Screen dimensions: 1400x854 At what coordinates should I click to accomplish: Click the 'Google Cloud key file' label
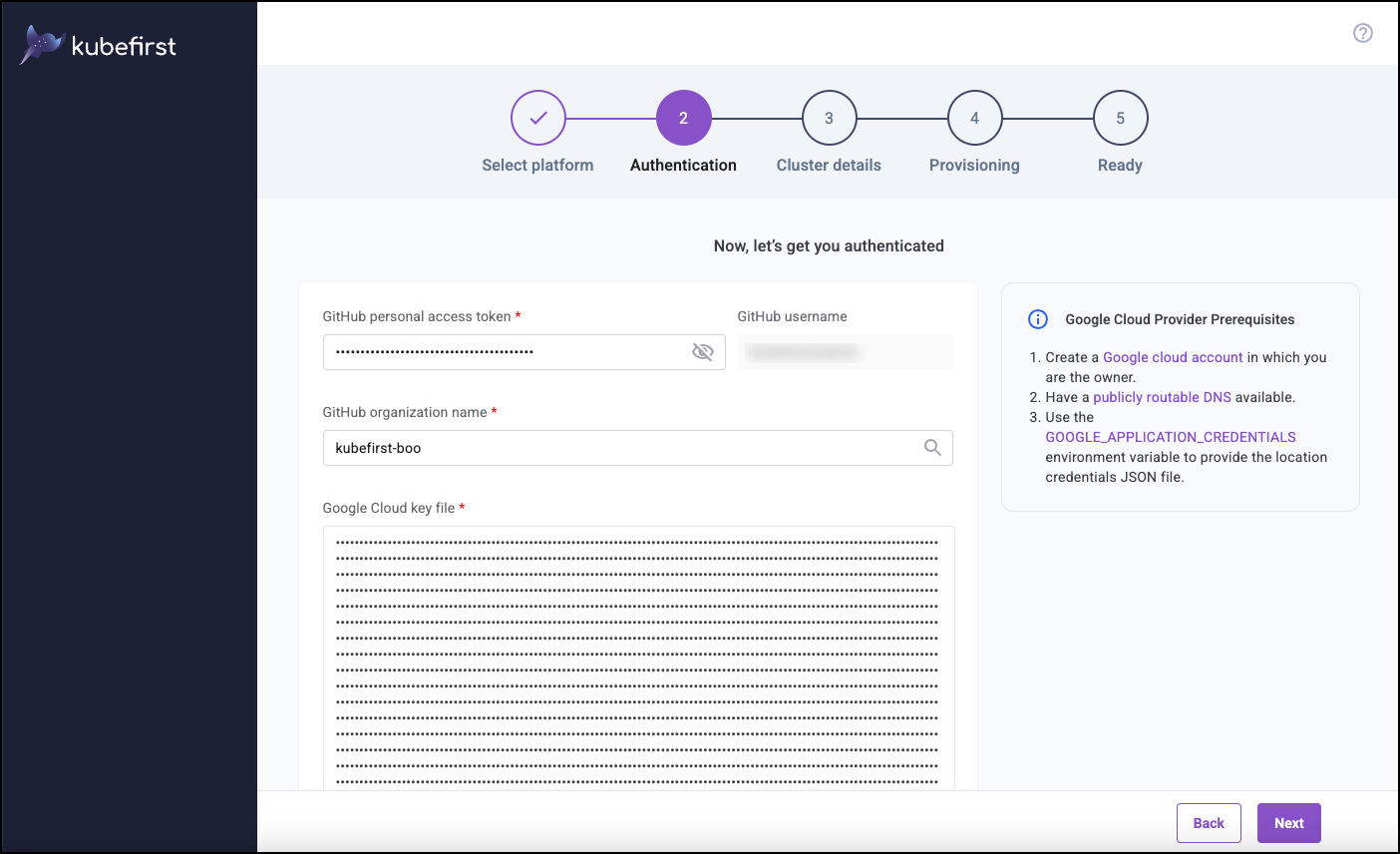(389, 508)
